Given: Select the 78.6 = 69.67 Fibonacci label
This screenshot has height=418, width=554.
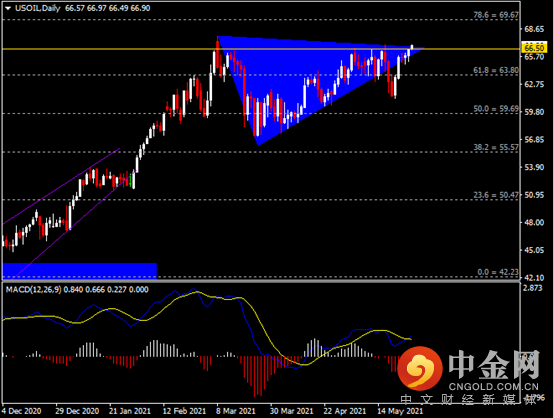Looking at the screenshot, I should point(496,15).
